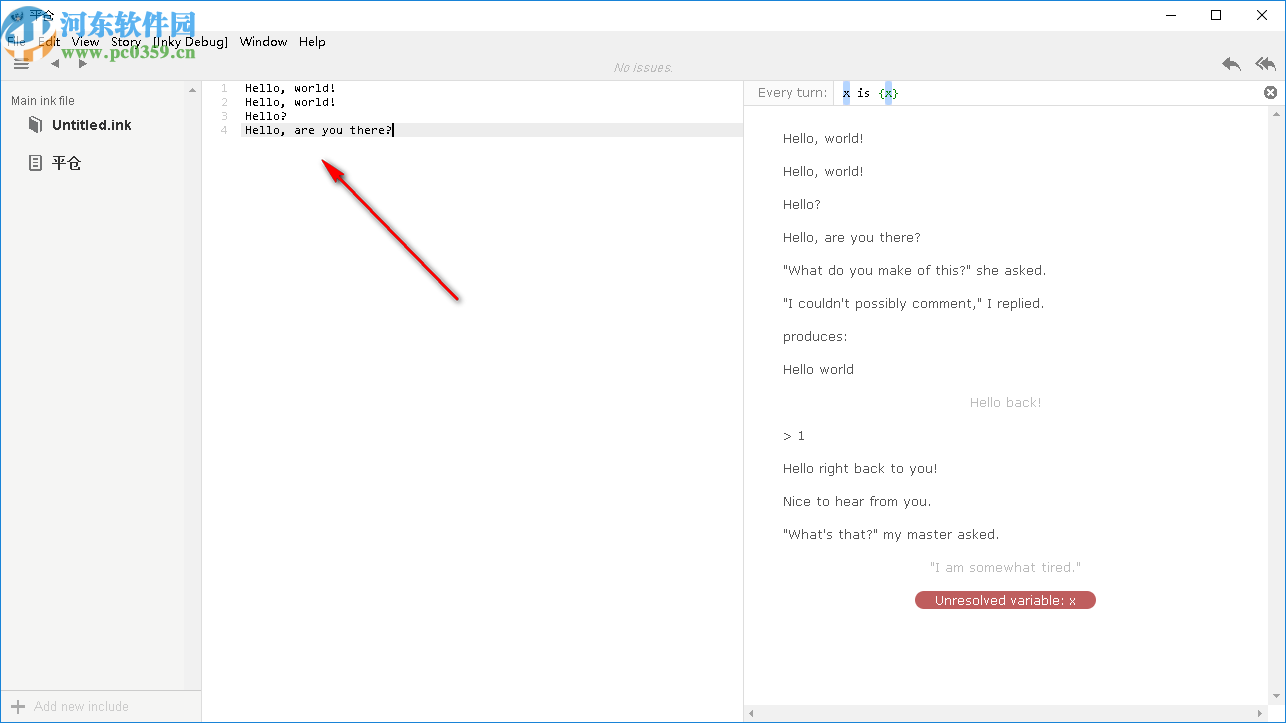
Task: Click the '> 1' output line
Action: (794, 435)
